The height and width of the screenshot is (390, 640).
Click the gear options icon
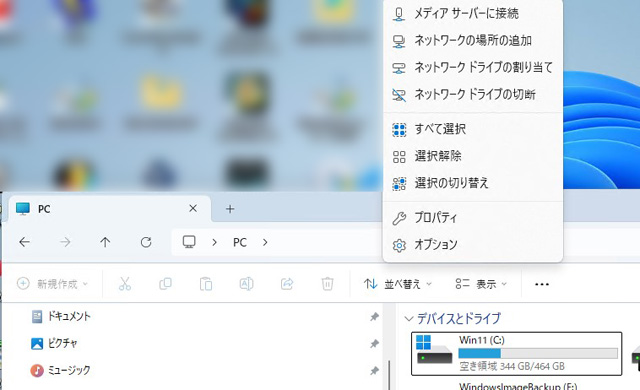pyautogui.click(x=399, y=245)
